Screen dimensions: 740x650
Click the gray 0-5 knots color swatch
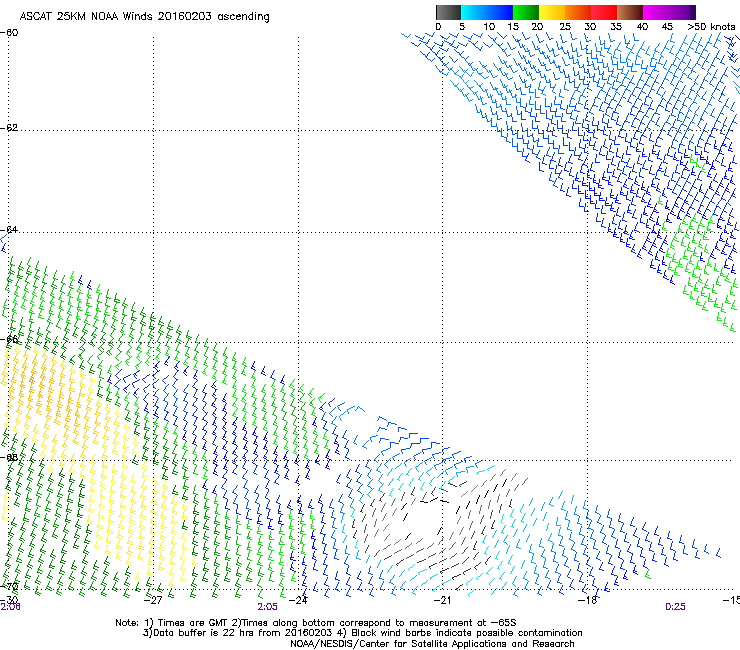click(x=448, y=12)
